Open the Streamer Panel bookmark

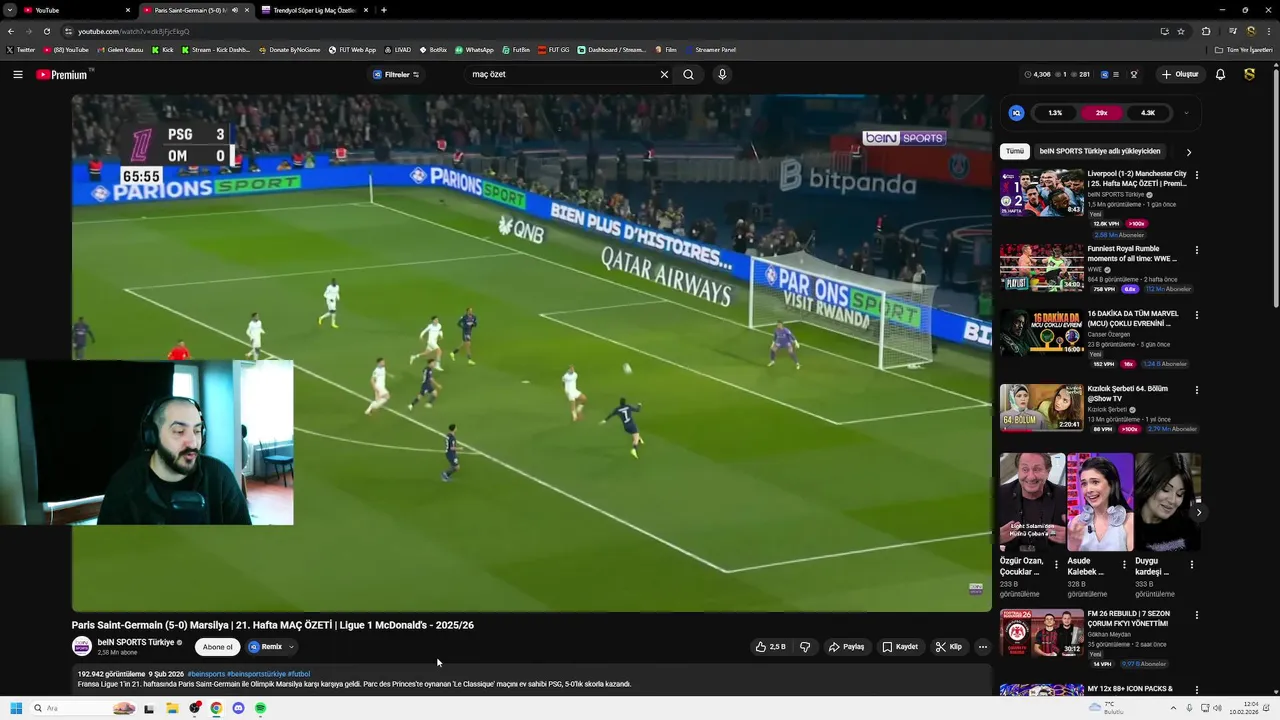[x=710, y=49]
